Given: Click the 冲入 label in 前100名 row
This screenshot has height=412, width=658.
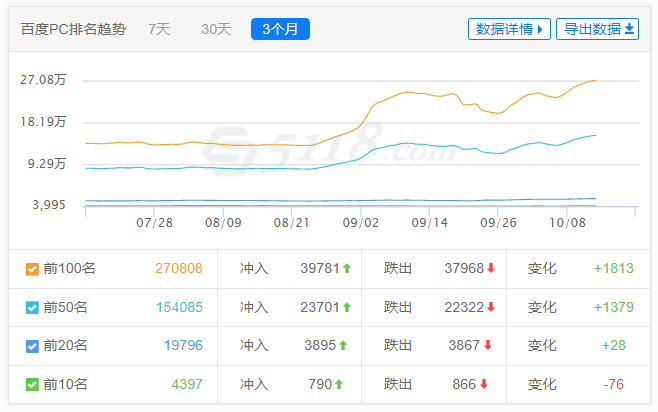Looking at the screenshot, I should point(254,268).
